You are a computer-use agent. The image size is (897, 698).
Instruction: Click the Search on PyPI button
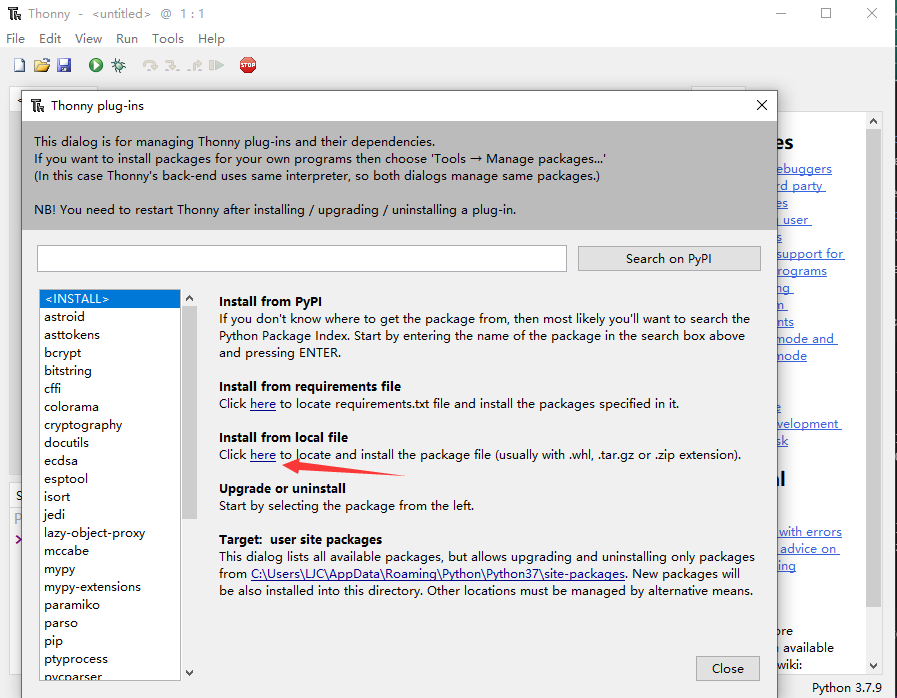(x=669, y=259)
